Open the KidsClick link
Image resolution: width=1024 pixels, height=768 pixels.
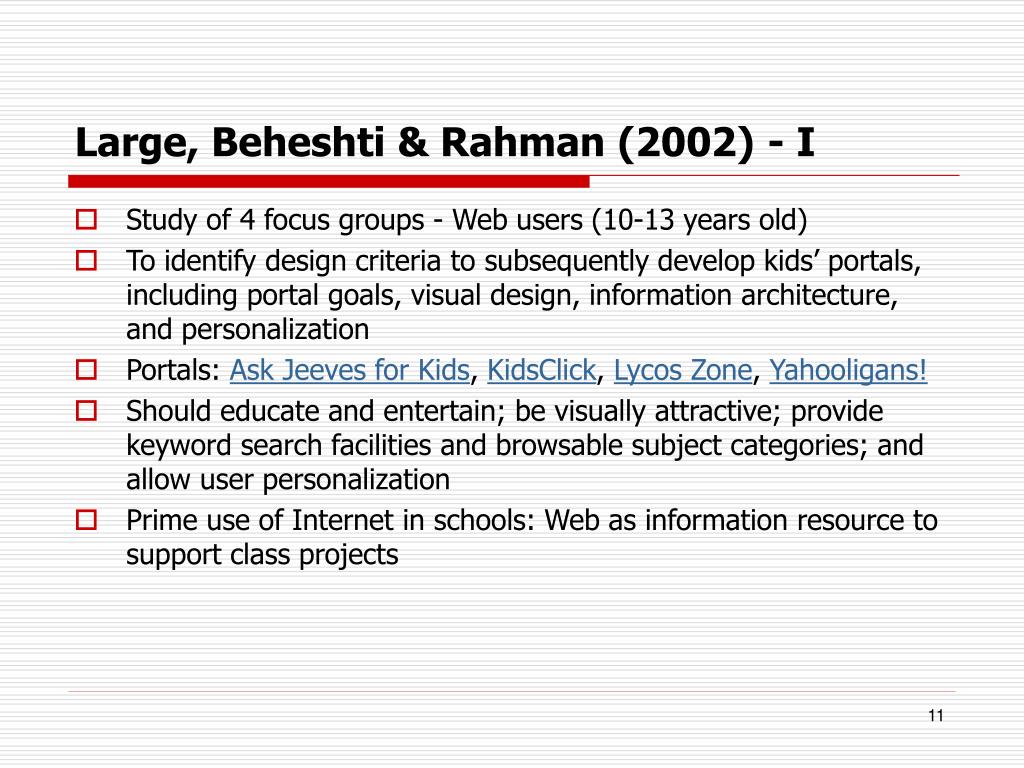click(541, 370)
